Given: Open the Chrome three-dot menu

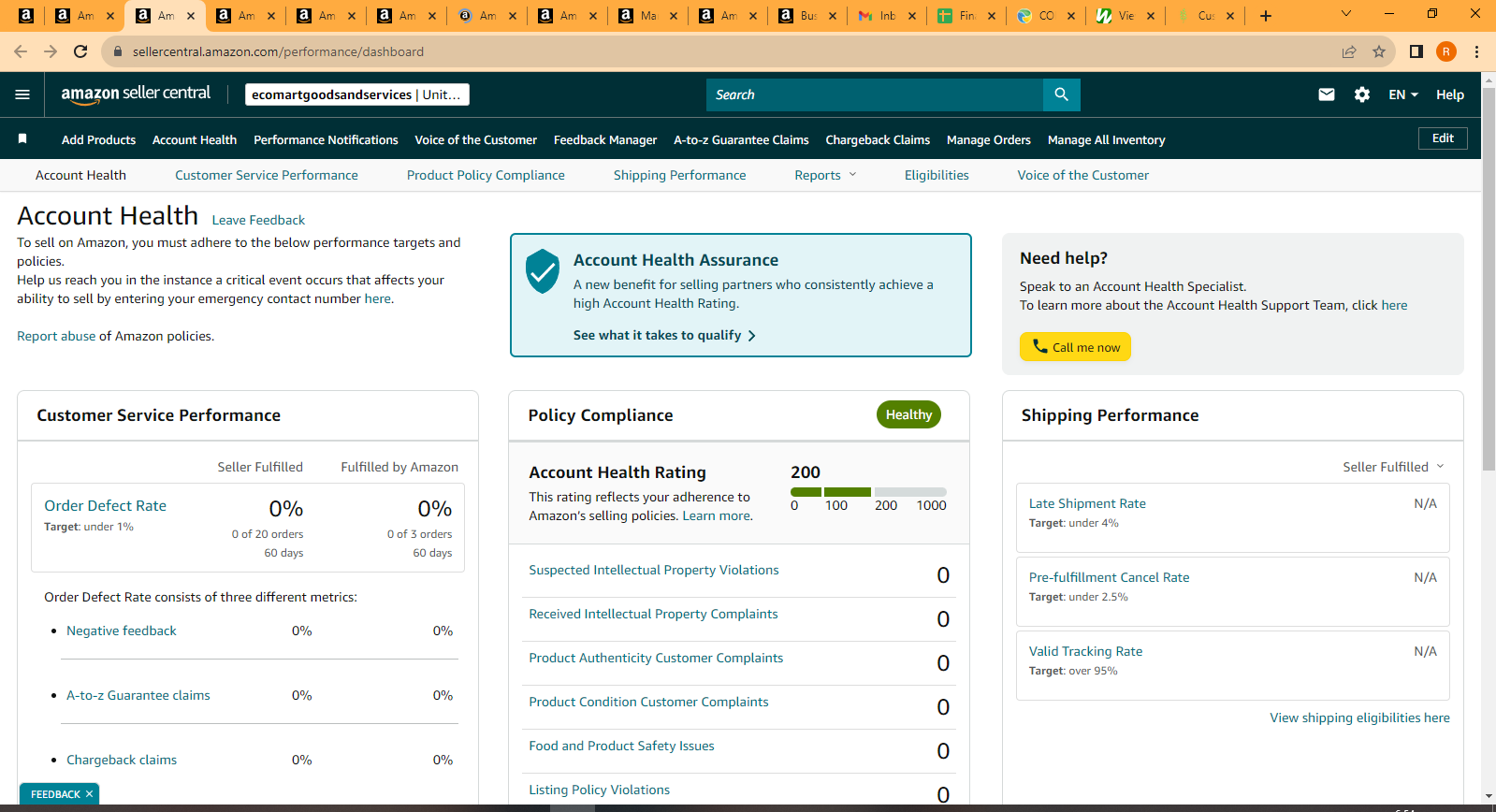Looking at the screenshot, I should (1476, 51).
